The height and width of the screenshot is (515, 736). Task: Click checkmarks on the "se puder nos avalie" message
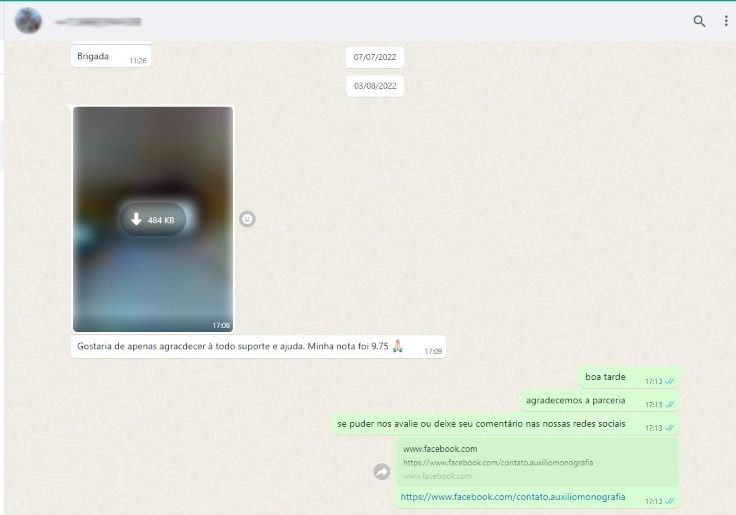coord(670,428)
